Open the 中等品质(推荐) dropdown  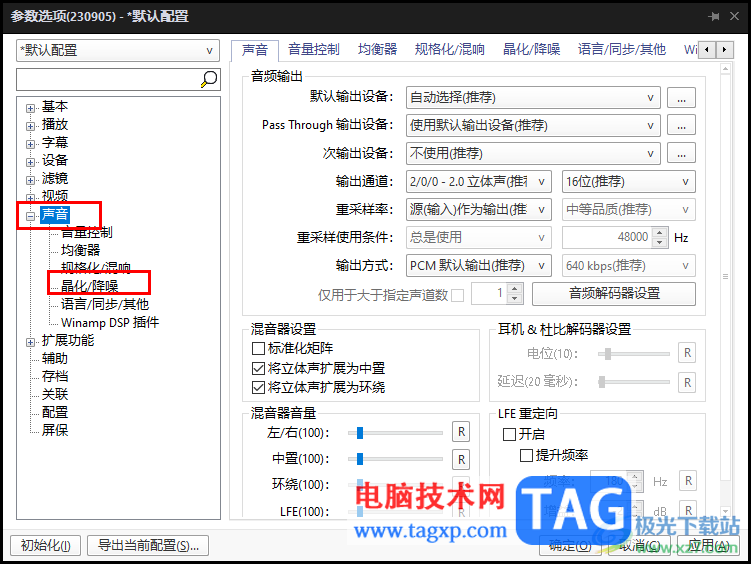(628, 209)
